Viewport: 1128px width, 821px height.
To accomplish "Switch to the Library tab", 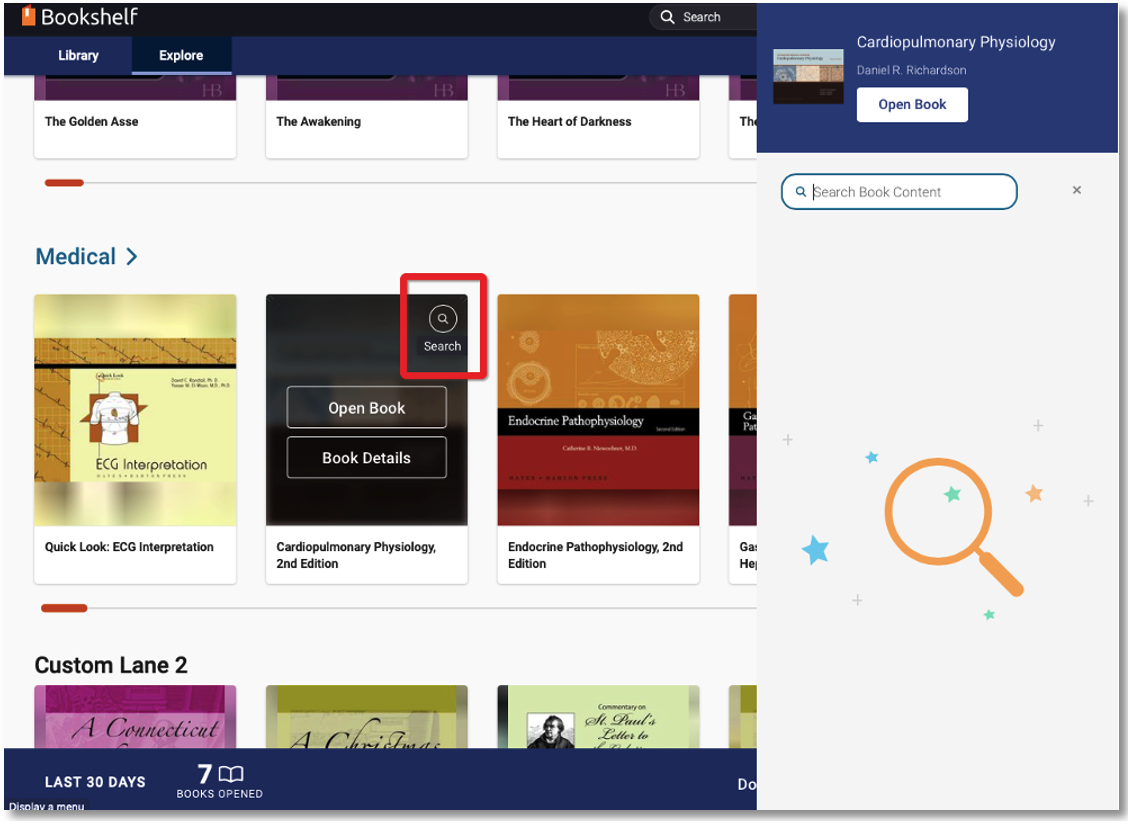I will pyautogui.click(x=78, y=55).
